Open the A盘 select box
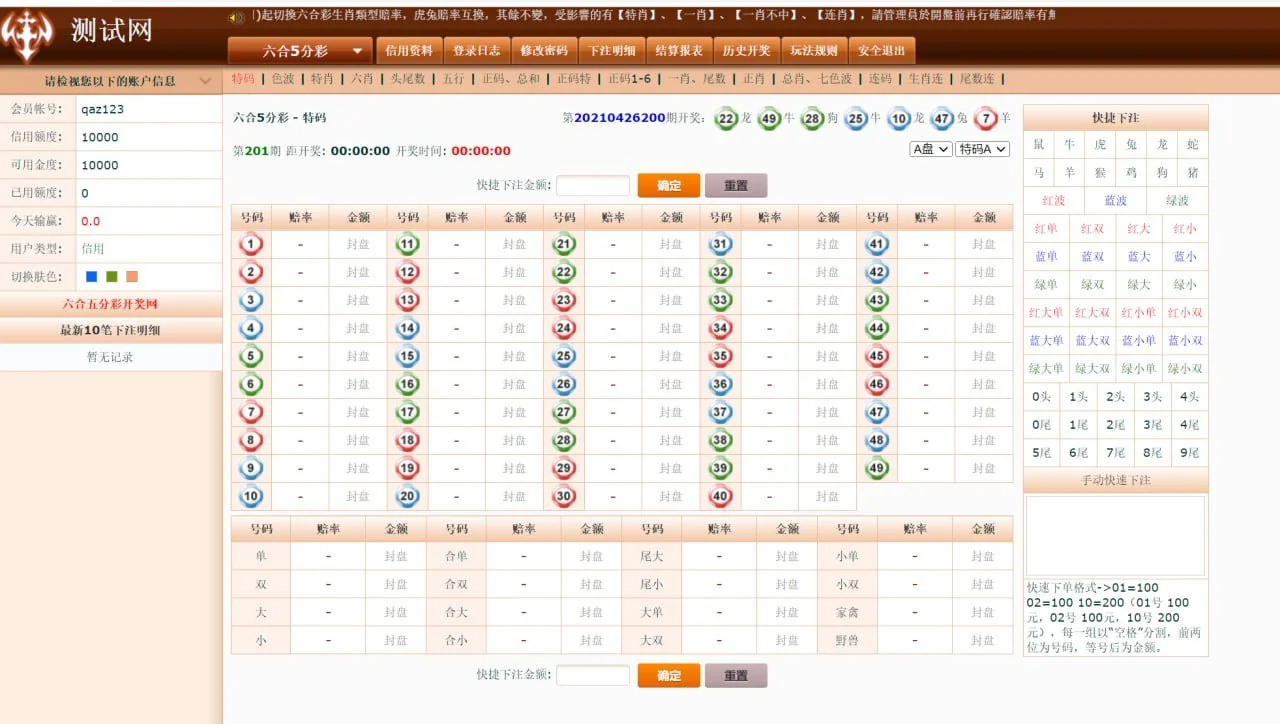Viewport: 1280px width, 724px height. [930, 149]
